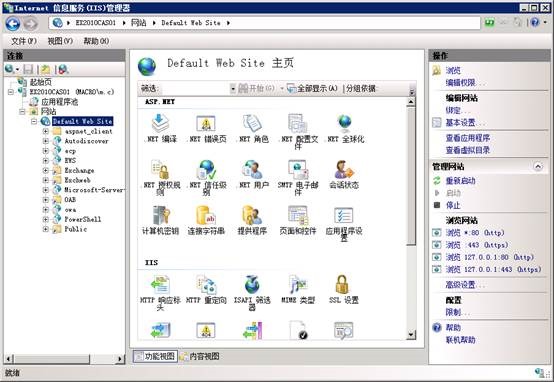
Task: Click the 高级设置 action link
Action: [x=464, y=284]
